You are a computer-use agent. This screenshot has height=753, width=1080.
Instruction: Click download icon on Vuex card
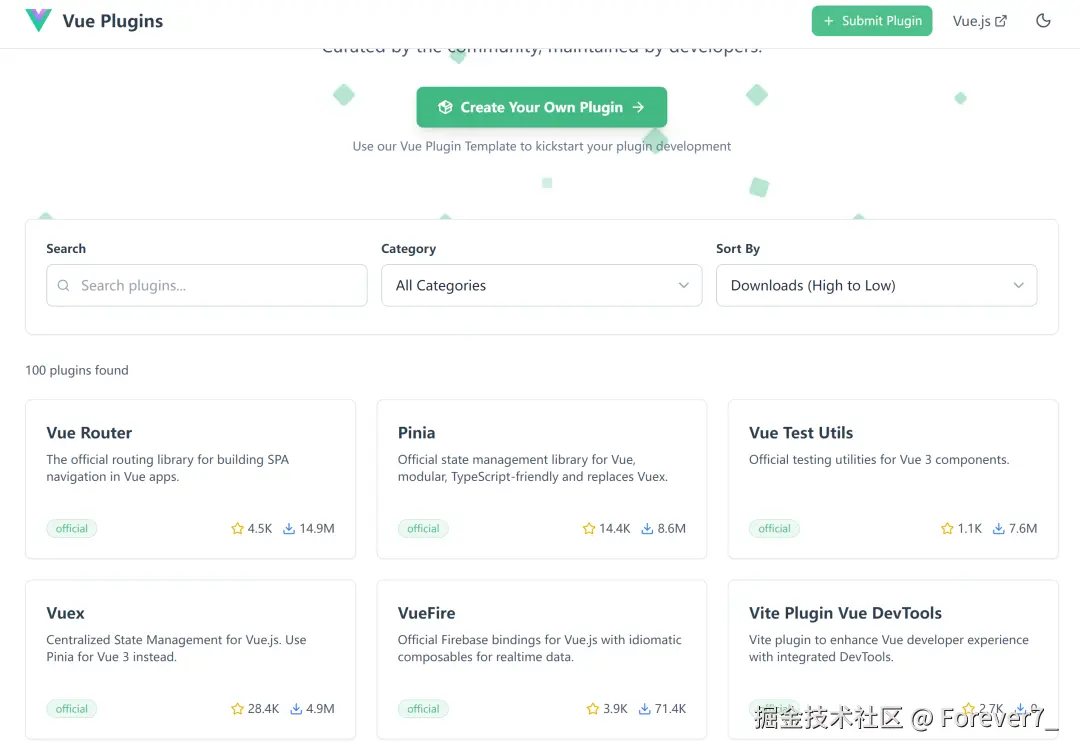(296, 709)
